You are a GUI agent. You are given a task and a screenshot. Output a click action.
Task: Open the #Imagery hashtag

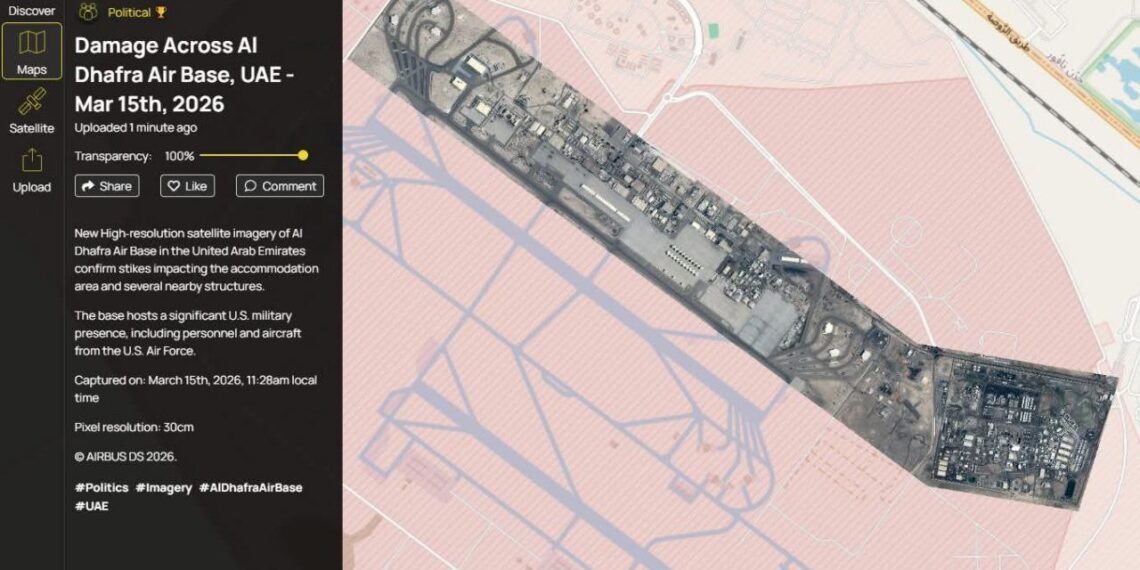(164, 488)
